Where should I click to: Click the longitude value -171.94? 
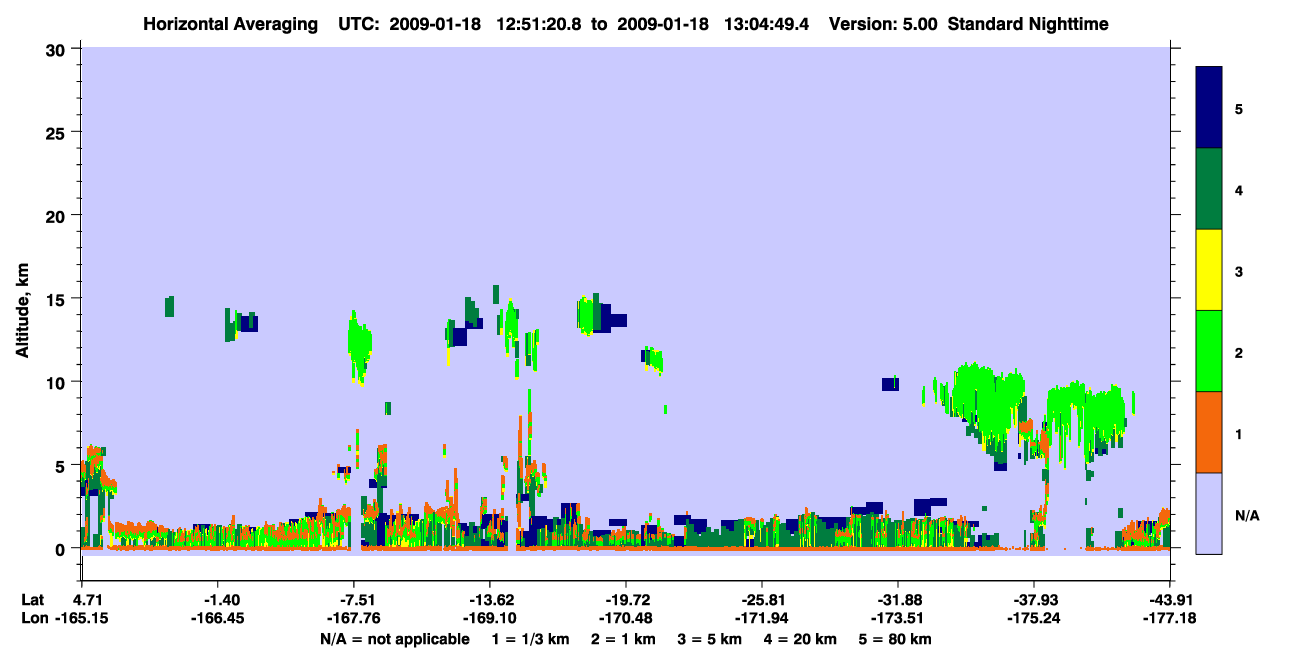(761, 619)
